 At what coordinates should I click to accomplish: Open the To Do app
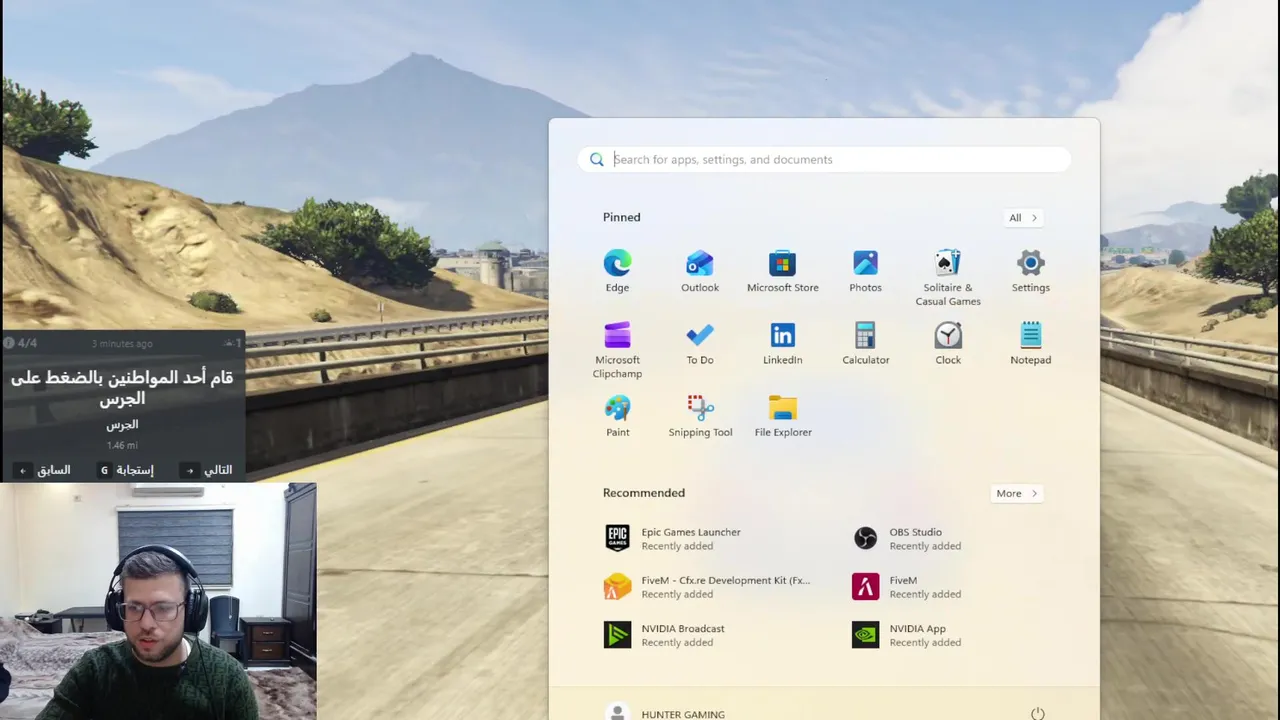tap(700, 344)
